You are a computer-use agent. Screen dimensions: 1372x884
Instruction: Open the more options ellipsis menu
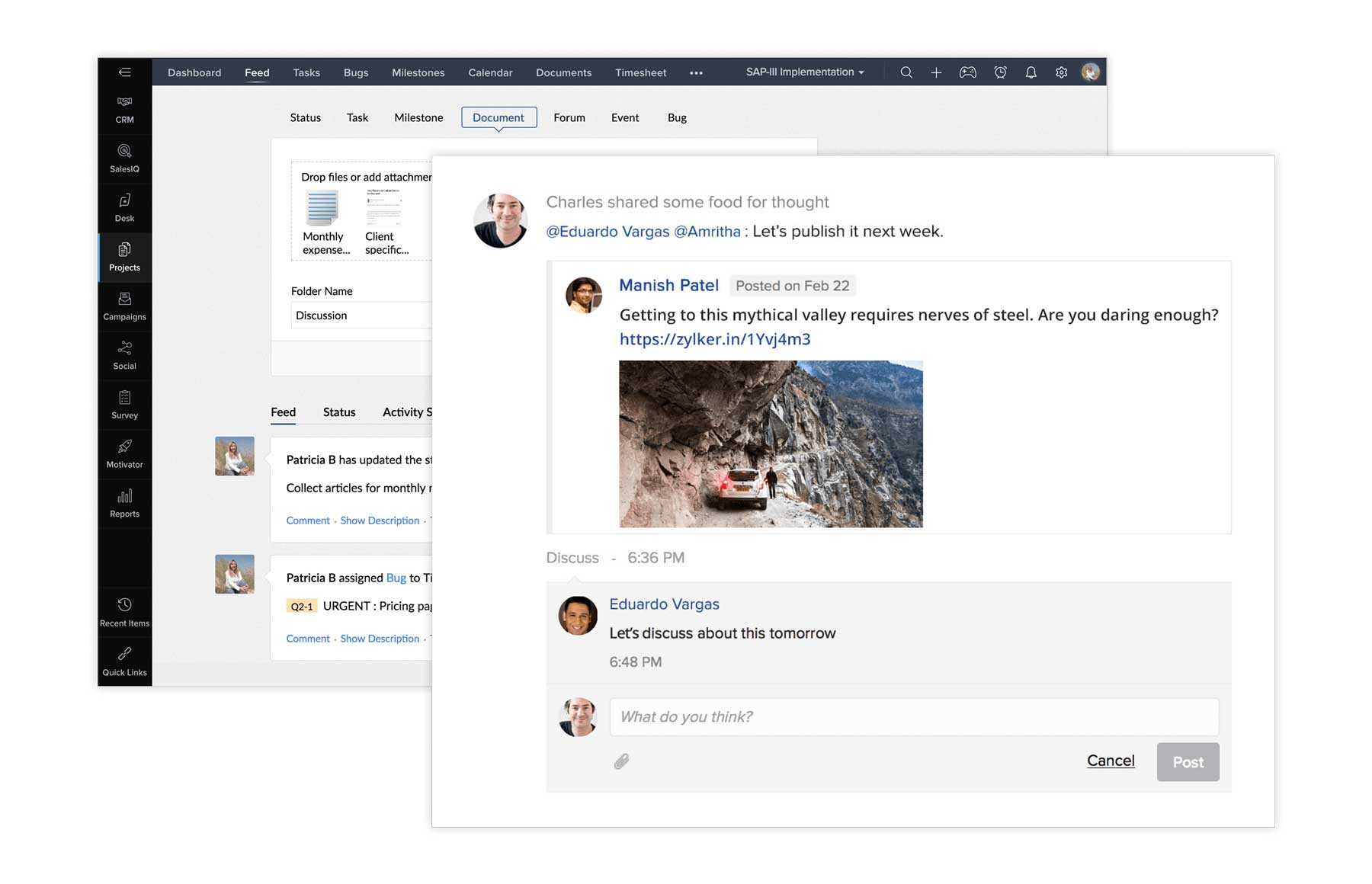[696, 73]
